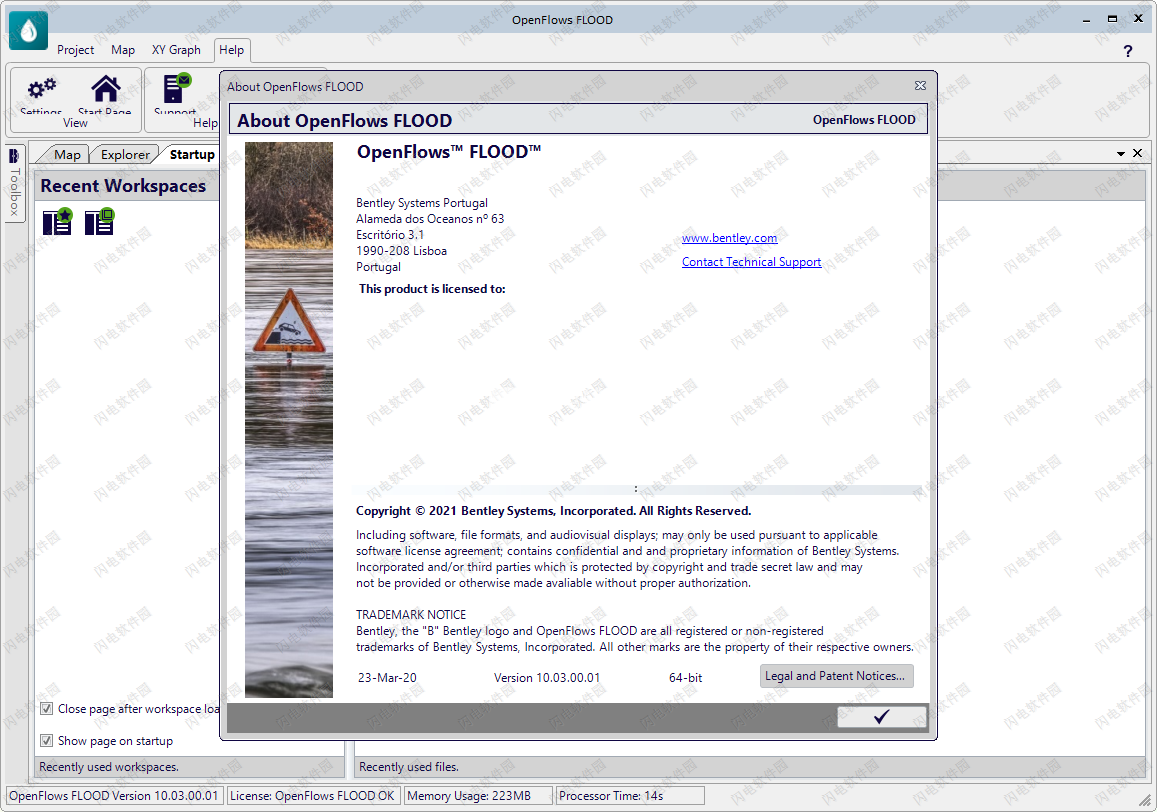Click the flood warning sign image

[289, 323]
